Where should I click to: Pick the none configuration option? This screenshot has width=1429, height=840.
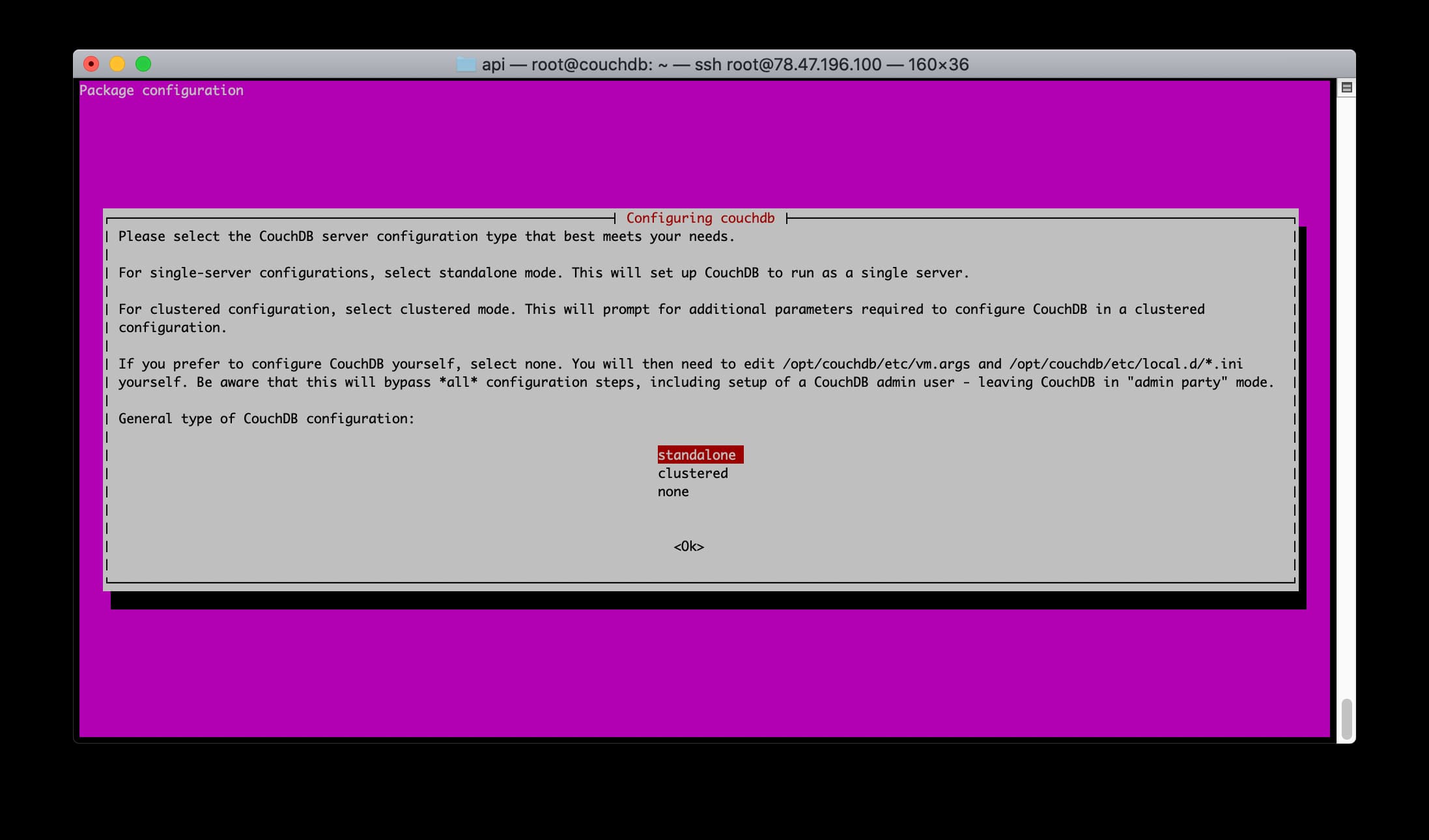(673, 492)
